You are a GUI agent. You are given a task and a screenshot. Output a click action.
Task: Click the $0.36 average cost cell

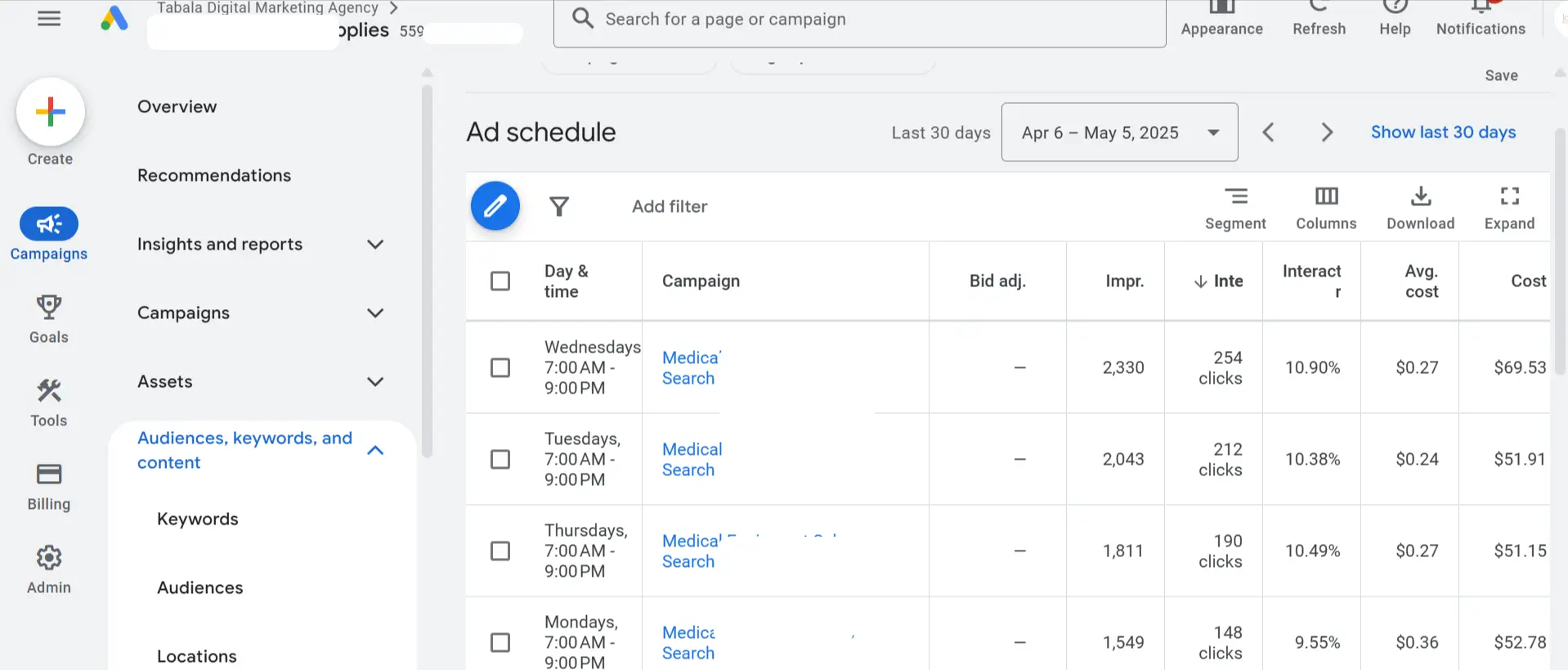click(1417, 643)
